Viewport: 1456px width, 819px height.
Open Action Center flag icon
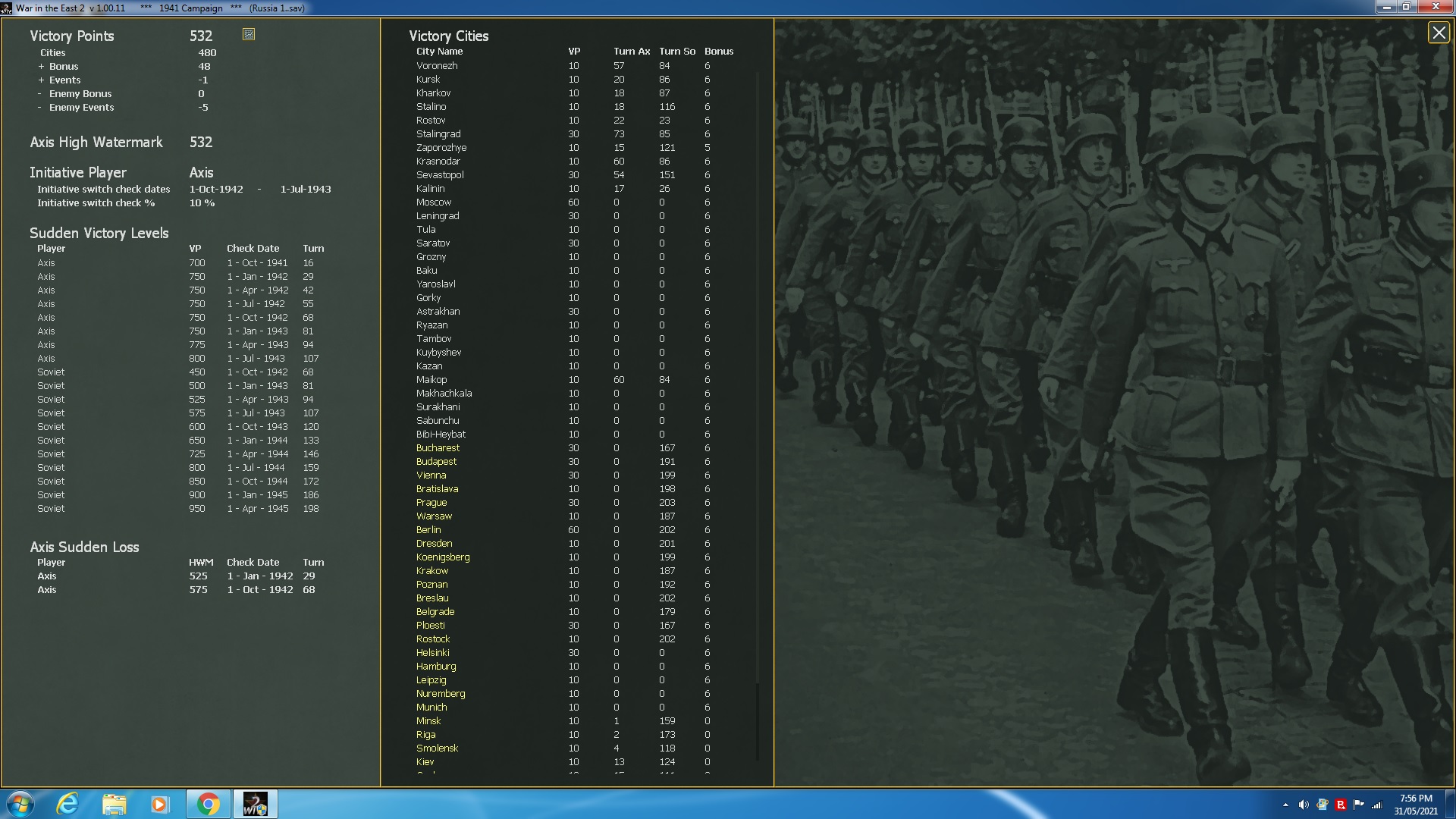1358,805
